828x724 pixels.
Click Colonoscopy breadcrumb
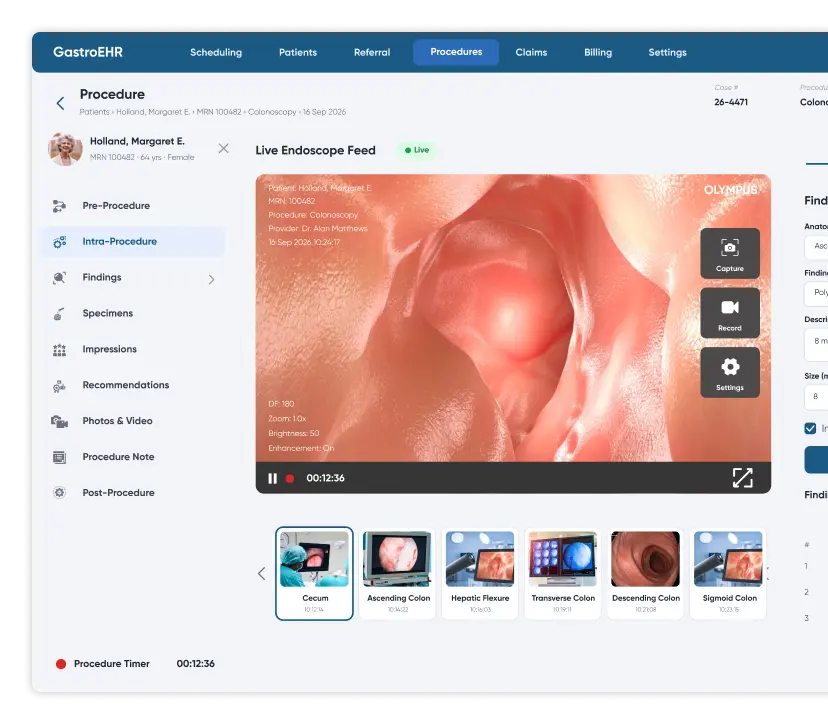pos(272,112)
